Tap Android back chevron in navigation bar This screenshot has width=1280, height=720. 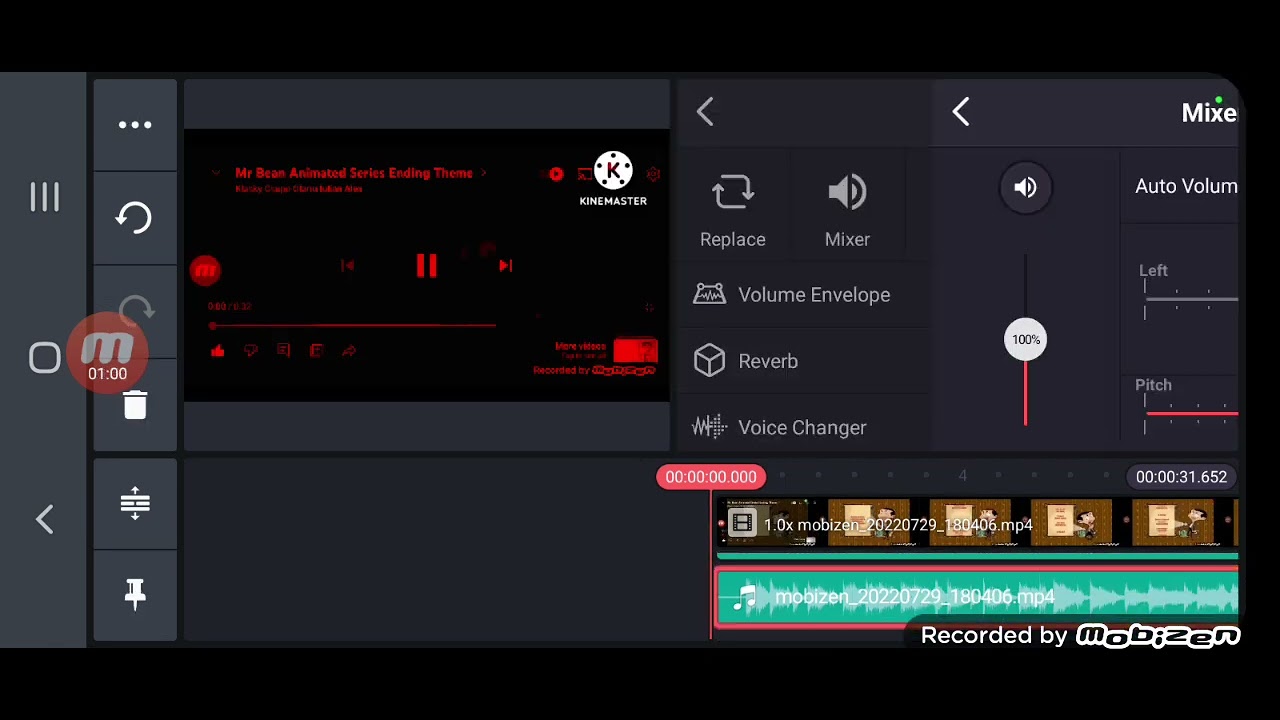44,519
